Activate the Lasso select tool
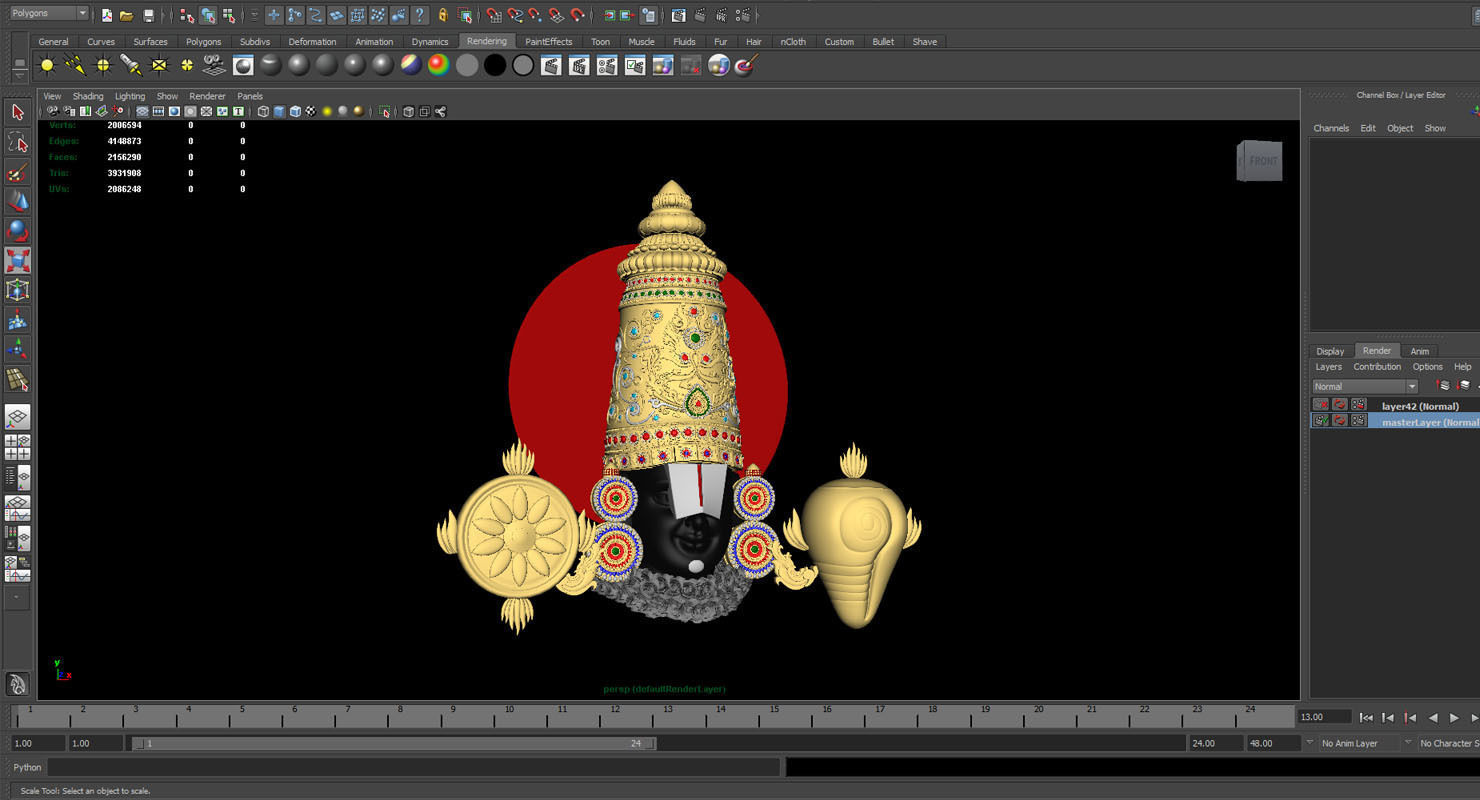 17,142
